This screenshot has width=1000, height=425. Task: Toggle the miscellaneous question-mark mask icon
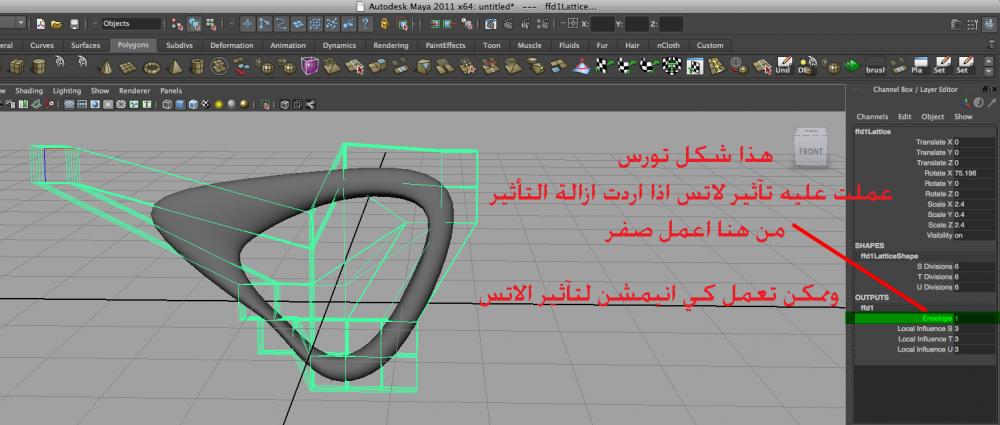365,24
